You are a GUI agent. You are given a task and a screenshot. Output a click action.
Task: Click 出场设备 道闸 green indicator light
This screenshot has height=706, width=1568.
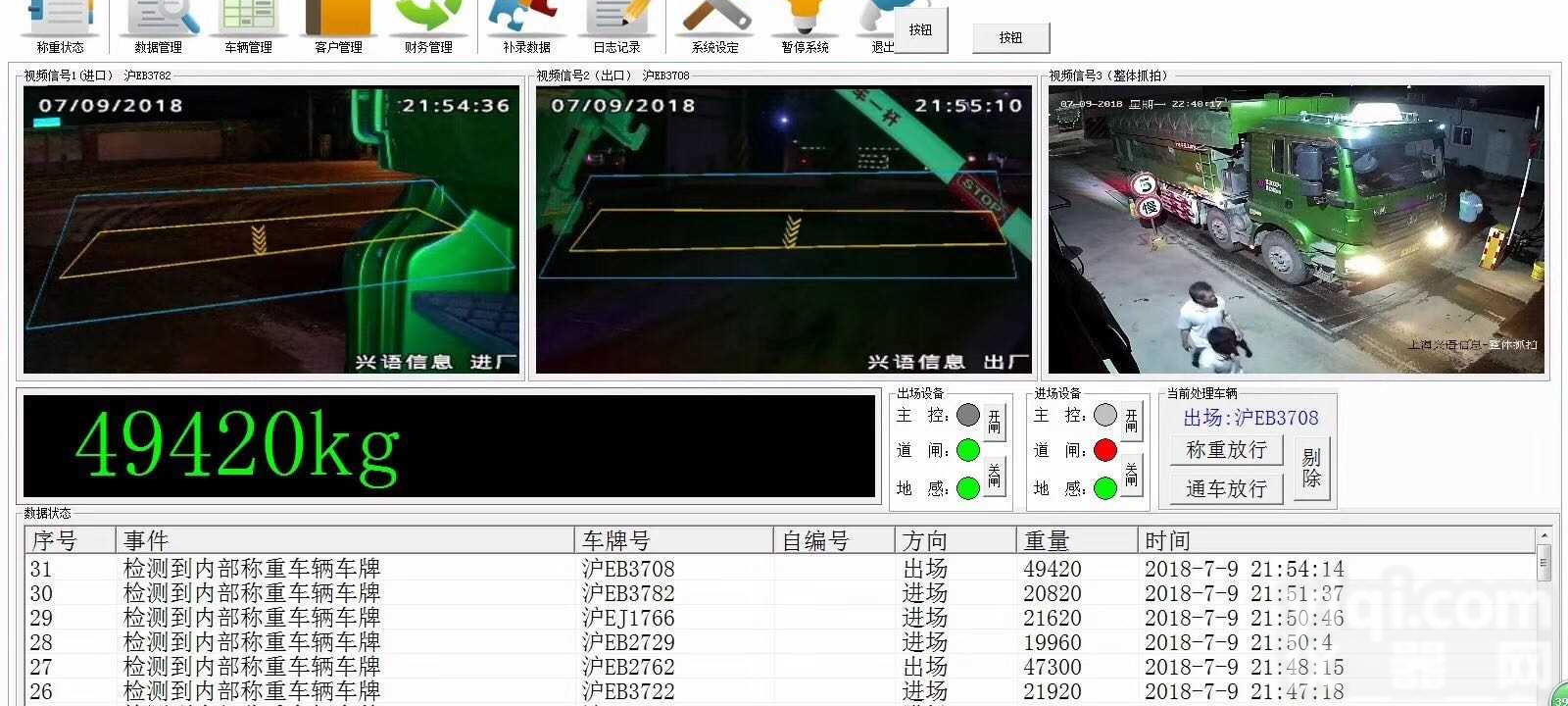(967, 450)
